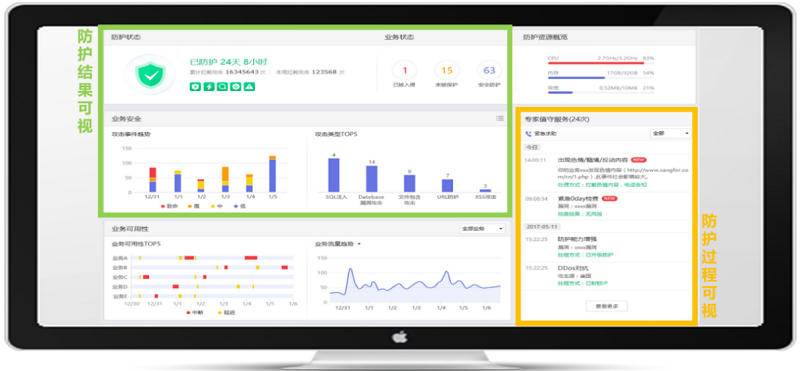Viewport: 800px width, 371px height.
Task: Click the large green shield checkmark icon
Action: (x=150, y=75)
